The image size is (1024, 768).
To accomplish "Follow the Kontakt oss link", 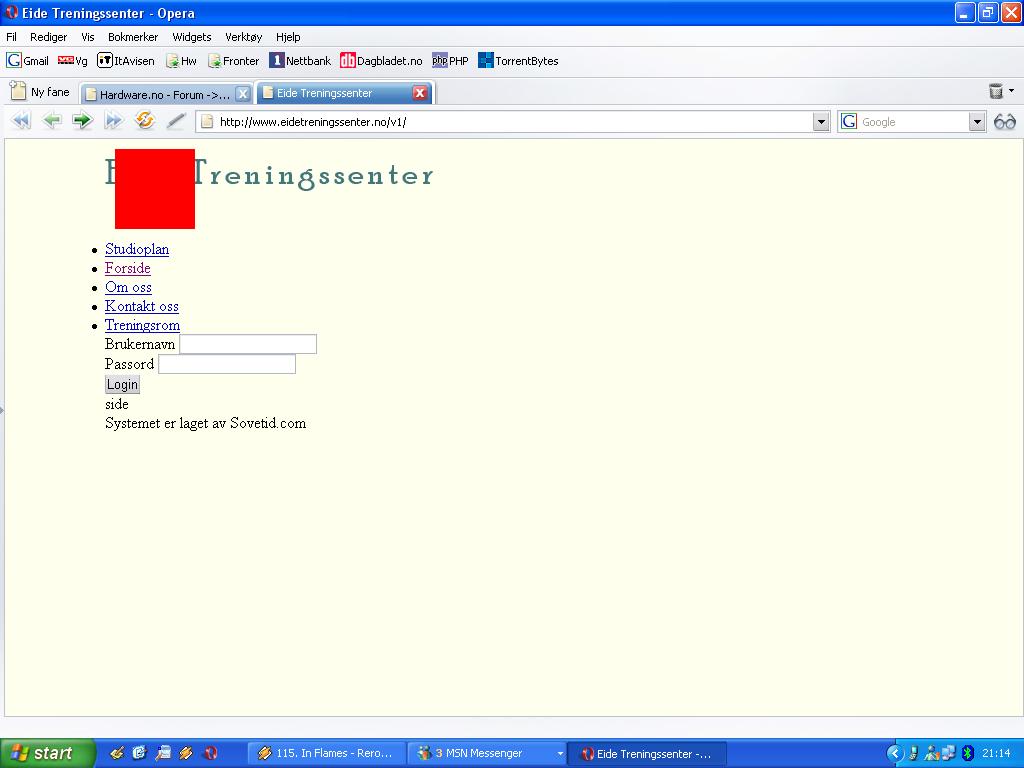I will click(x=142, y=306).
